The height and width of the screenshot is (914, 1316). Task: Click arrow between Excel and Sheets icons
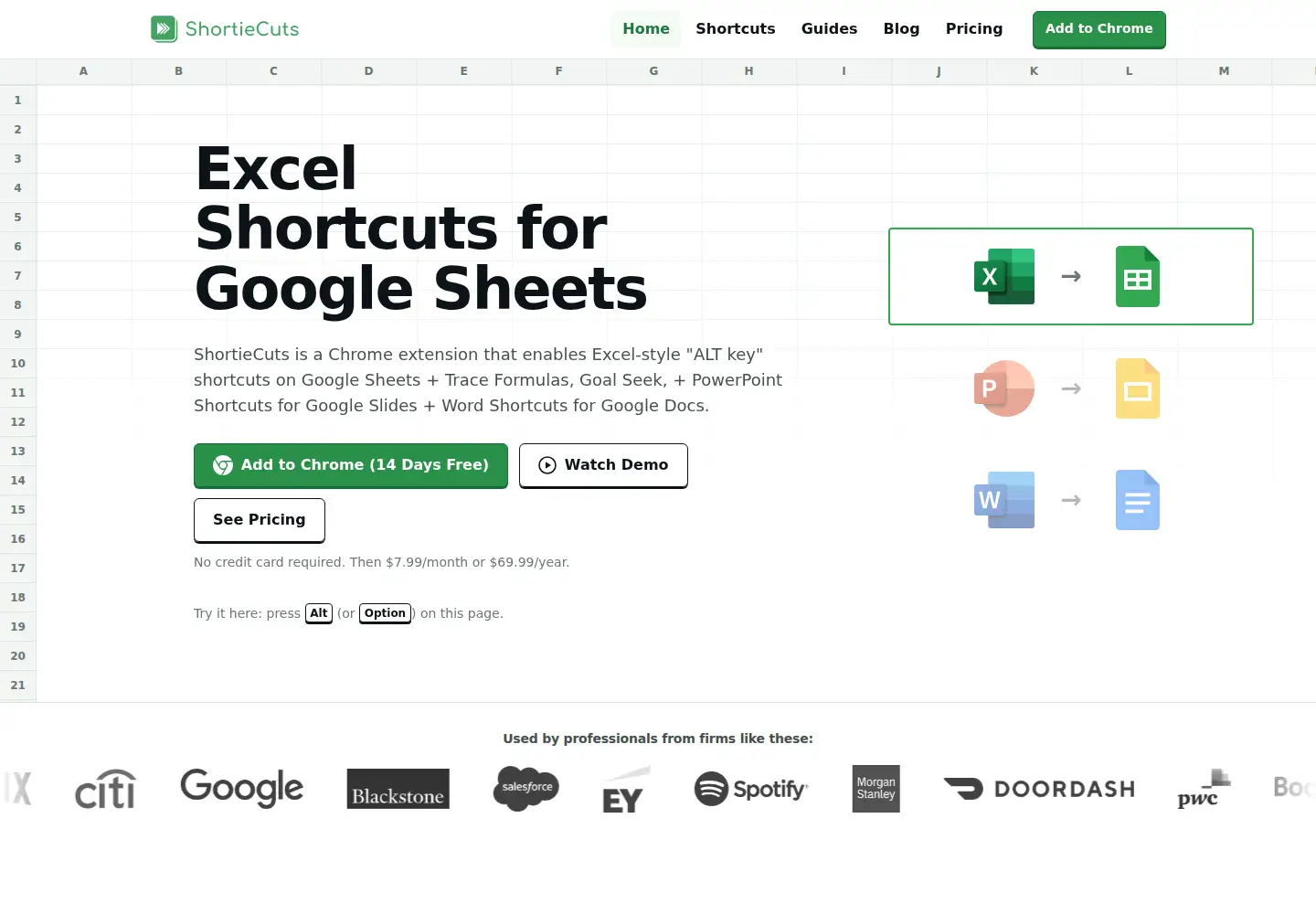[1071, 276]
